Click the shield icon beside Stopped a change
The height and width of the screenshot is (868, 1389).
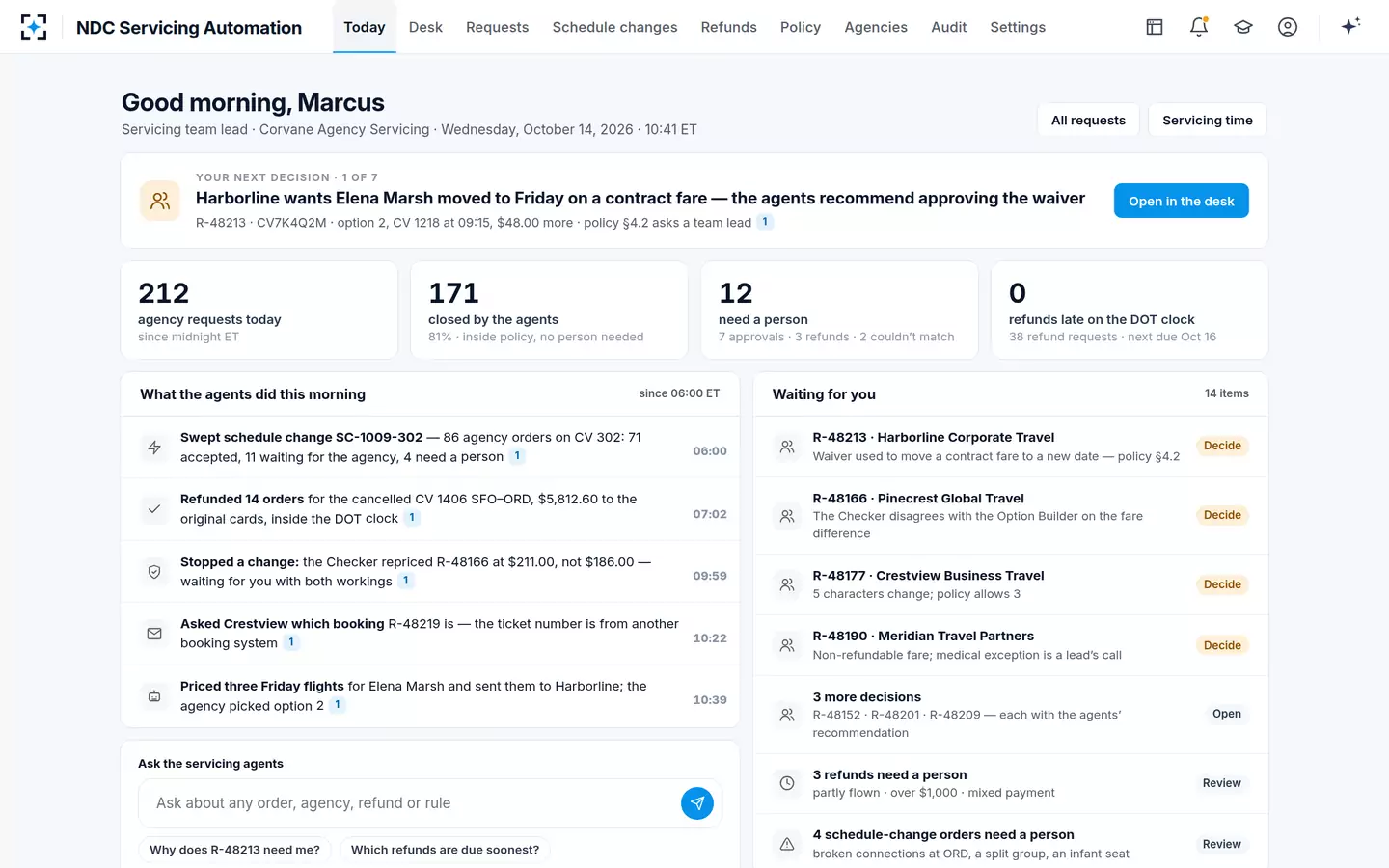(x=154, y=572)
